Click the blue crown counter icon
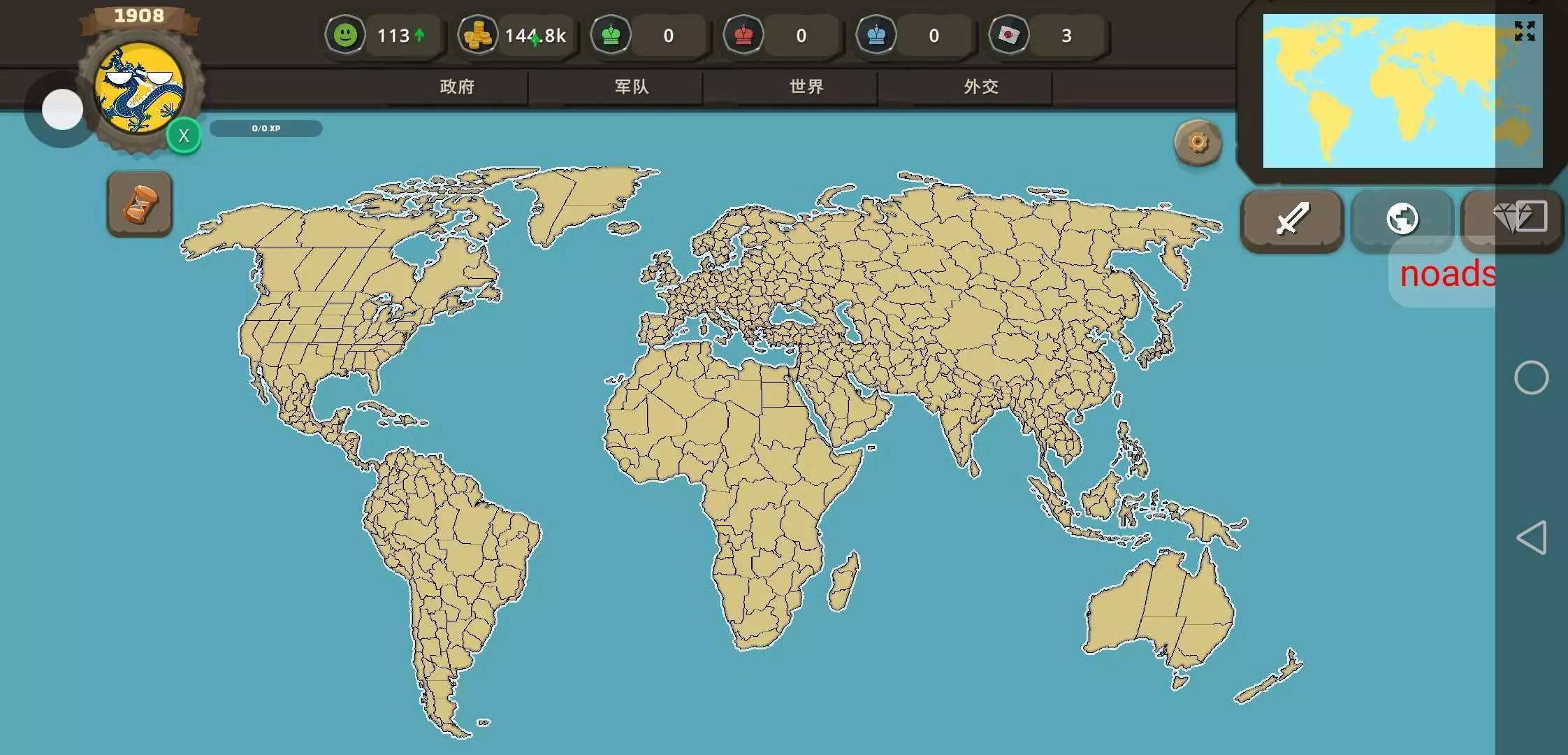The width and height of the screenshot is (1568, 755). click(x=876, y=35)
